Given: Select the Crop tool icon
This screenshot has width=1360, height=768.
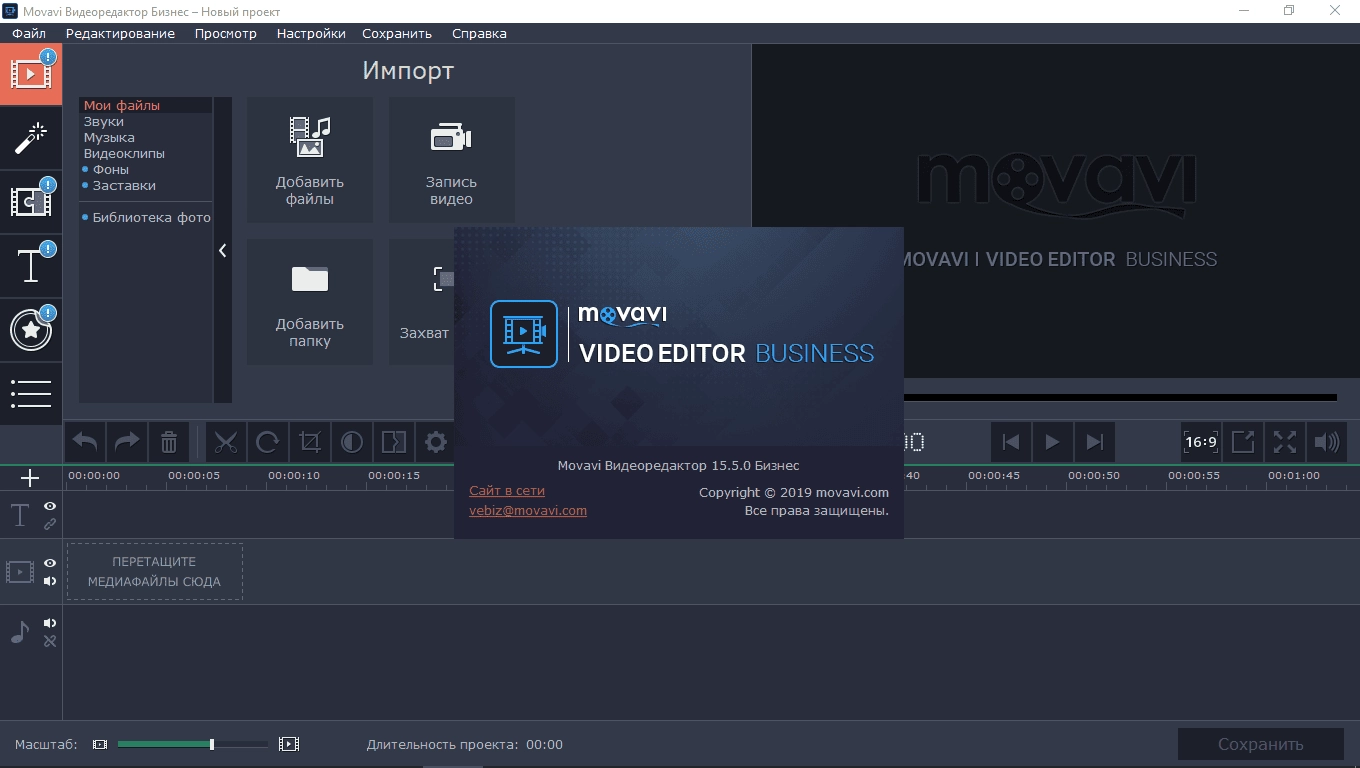Looking at the screenshot, I should click(x=310, y=442).
